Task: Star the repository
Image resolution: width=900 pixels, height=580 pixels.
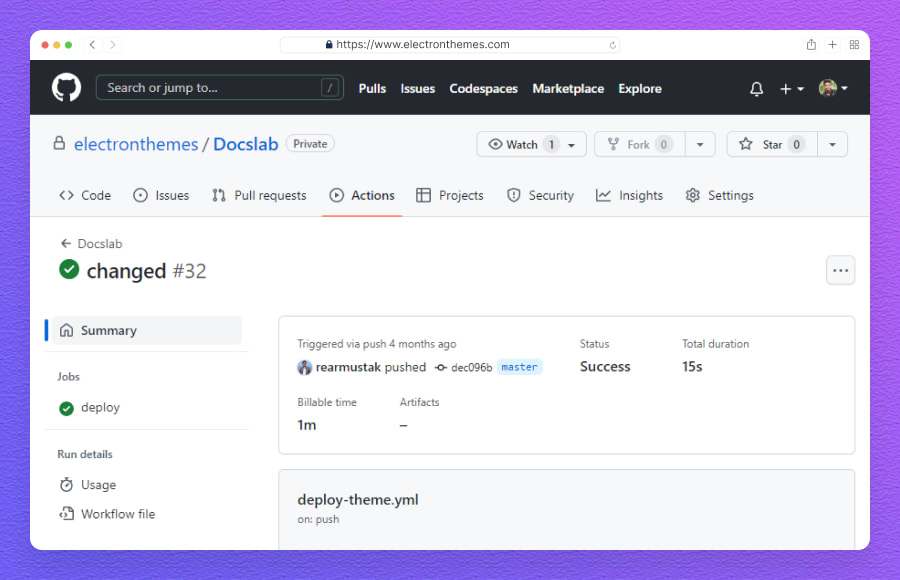Action: 772,144
